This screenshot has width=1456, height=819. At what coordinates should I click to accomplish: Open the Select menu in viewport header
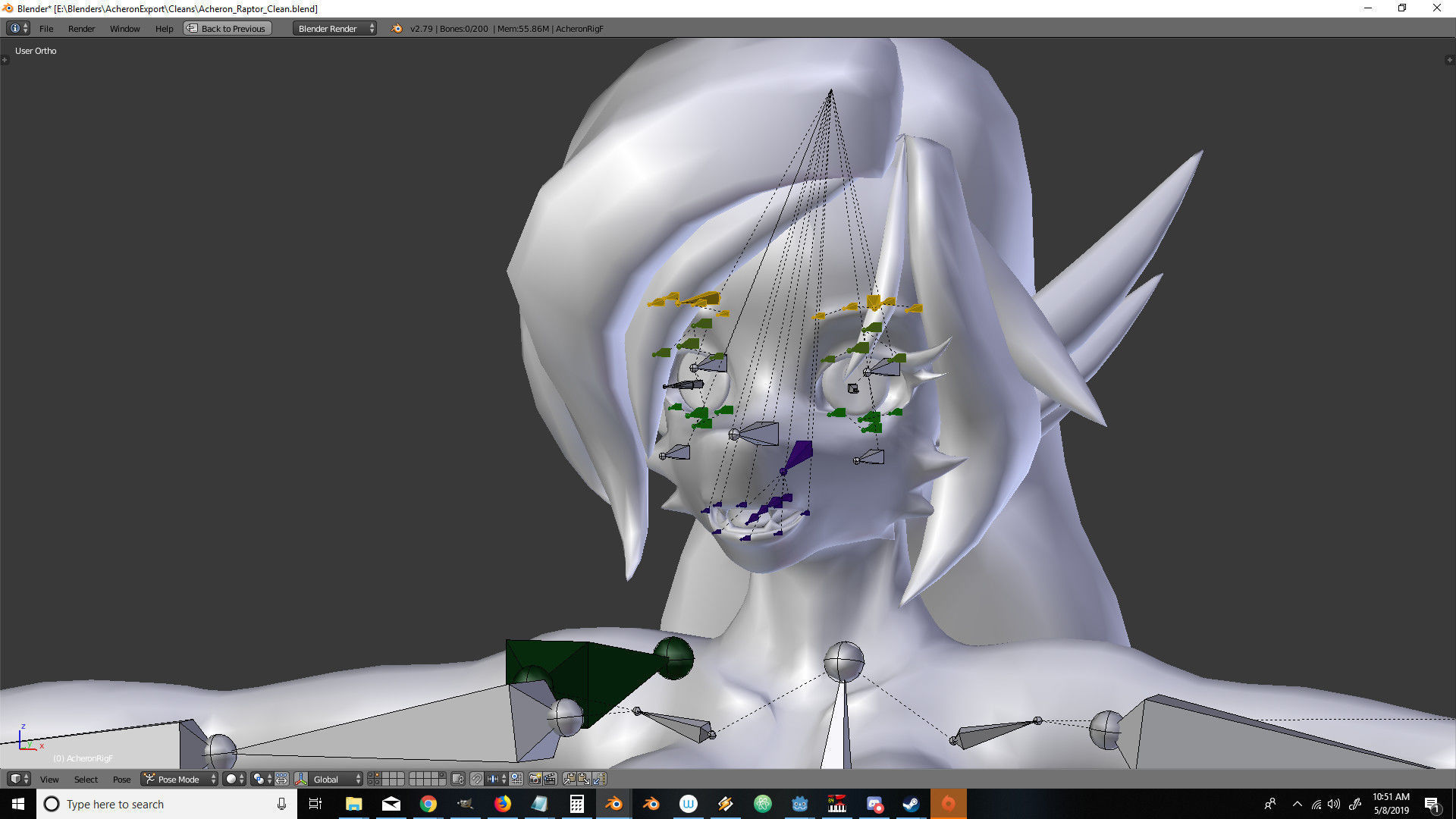click(86, 779)
